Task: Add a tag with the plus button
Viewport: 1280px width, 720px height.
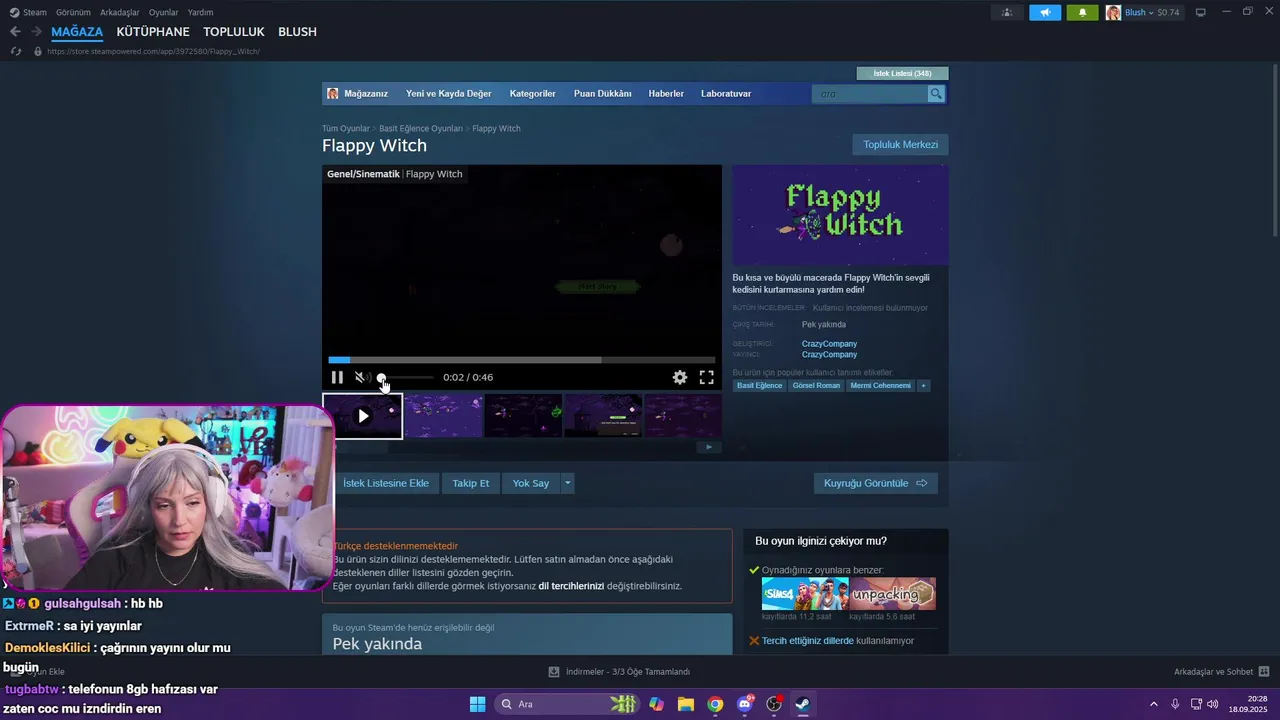Action: [x=923, y=386]
